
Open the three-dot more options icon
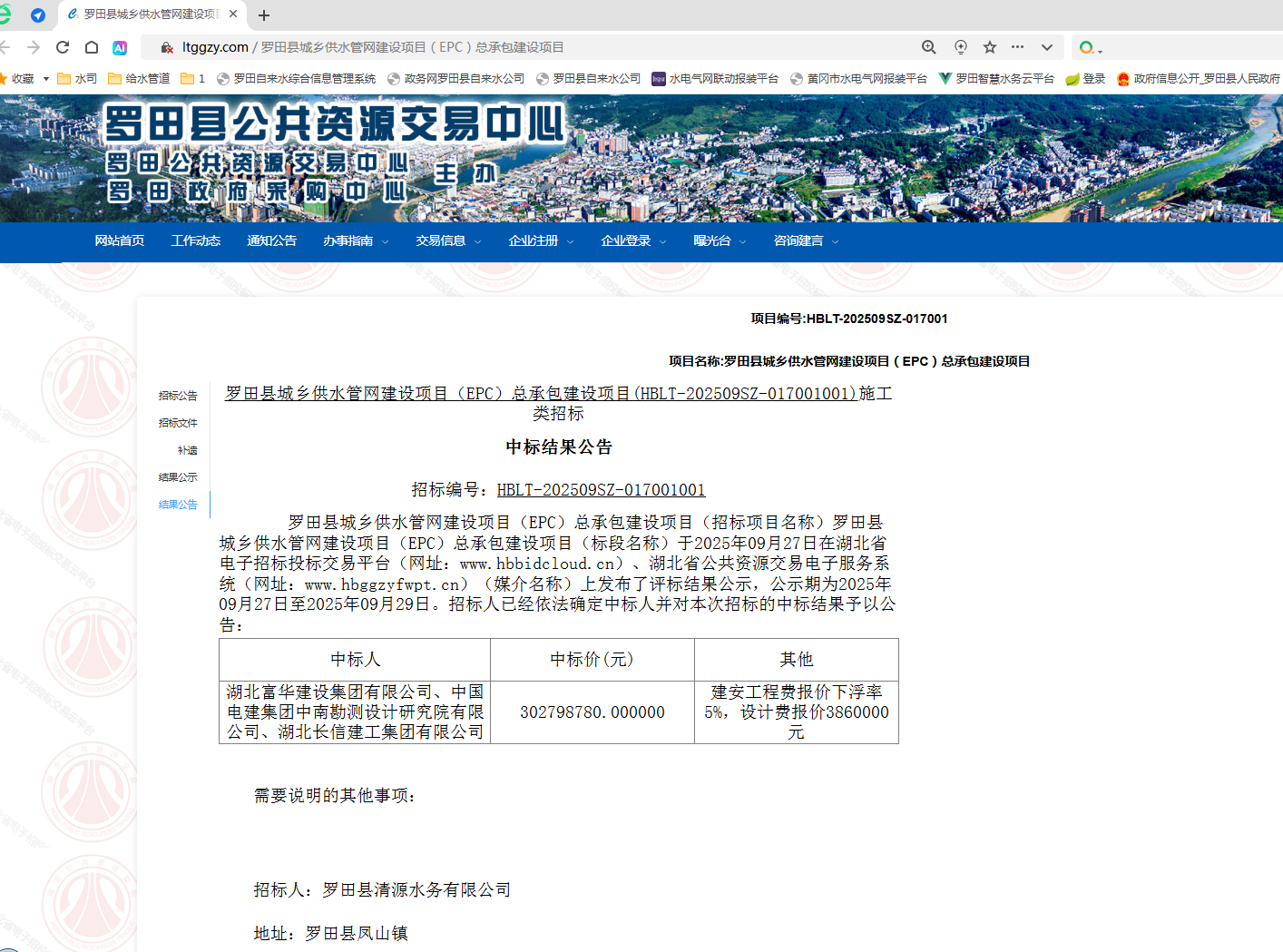pyautogui.click(x=1017, y=47)
